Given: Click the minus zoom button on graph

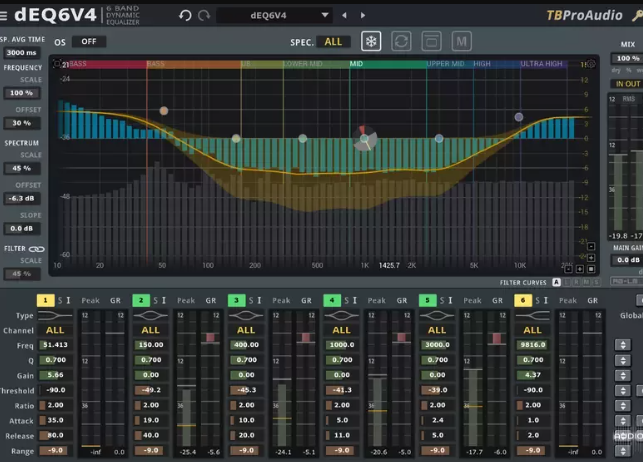Looking at the screenshot, I should tap(591, 246).
